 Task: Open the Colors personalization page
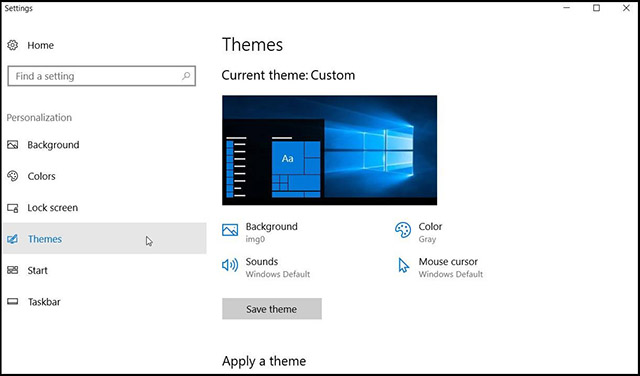coord(41,176)
